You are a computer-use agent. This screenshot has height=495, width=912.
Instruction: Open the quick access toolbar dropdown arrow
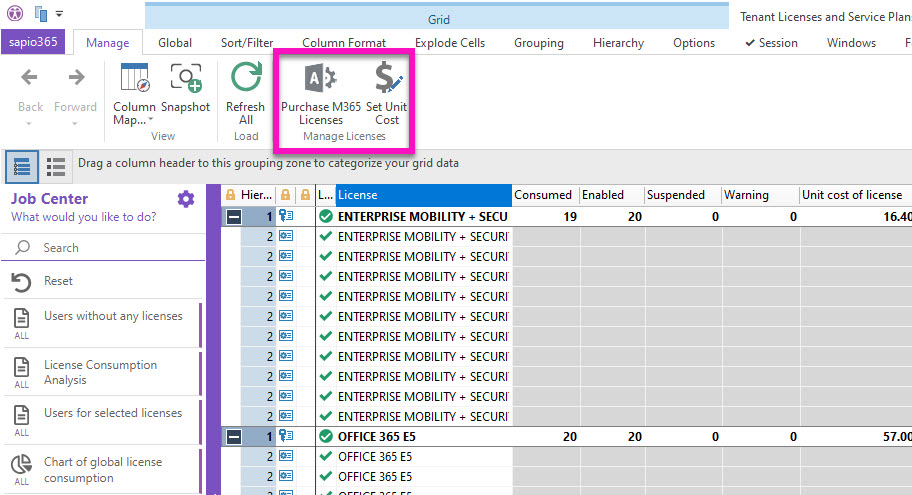tap(59, 13)
